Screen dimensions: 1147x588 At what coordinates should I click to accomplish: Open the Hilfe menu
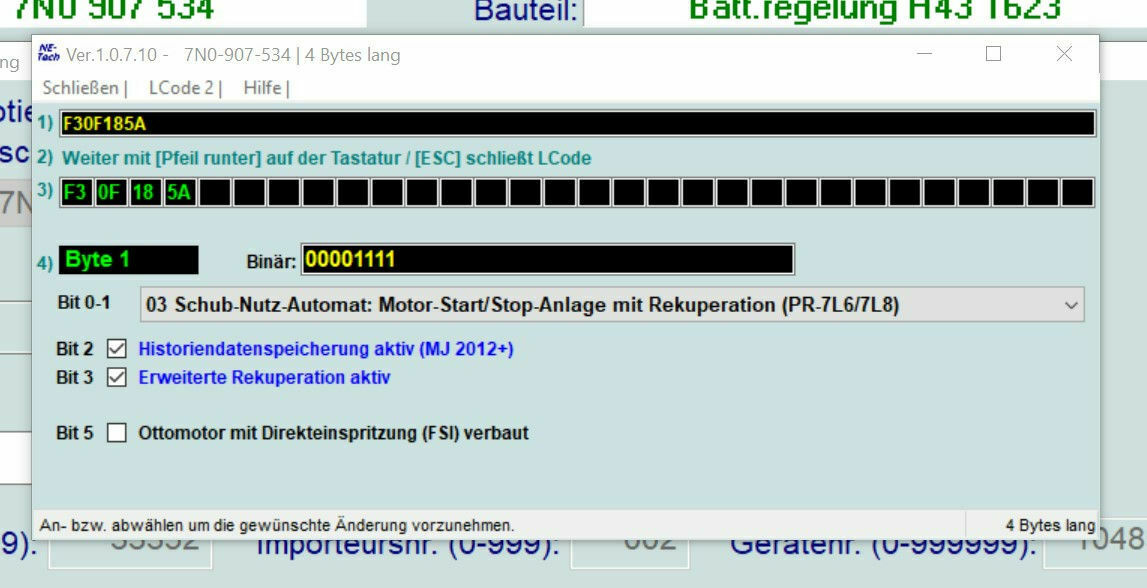tap(263, 88)
